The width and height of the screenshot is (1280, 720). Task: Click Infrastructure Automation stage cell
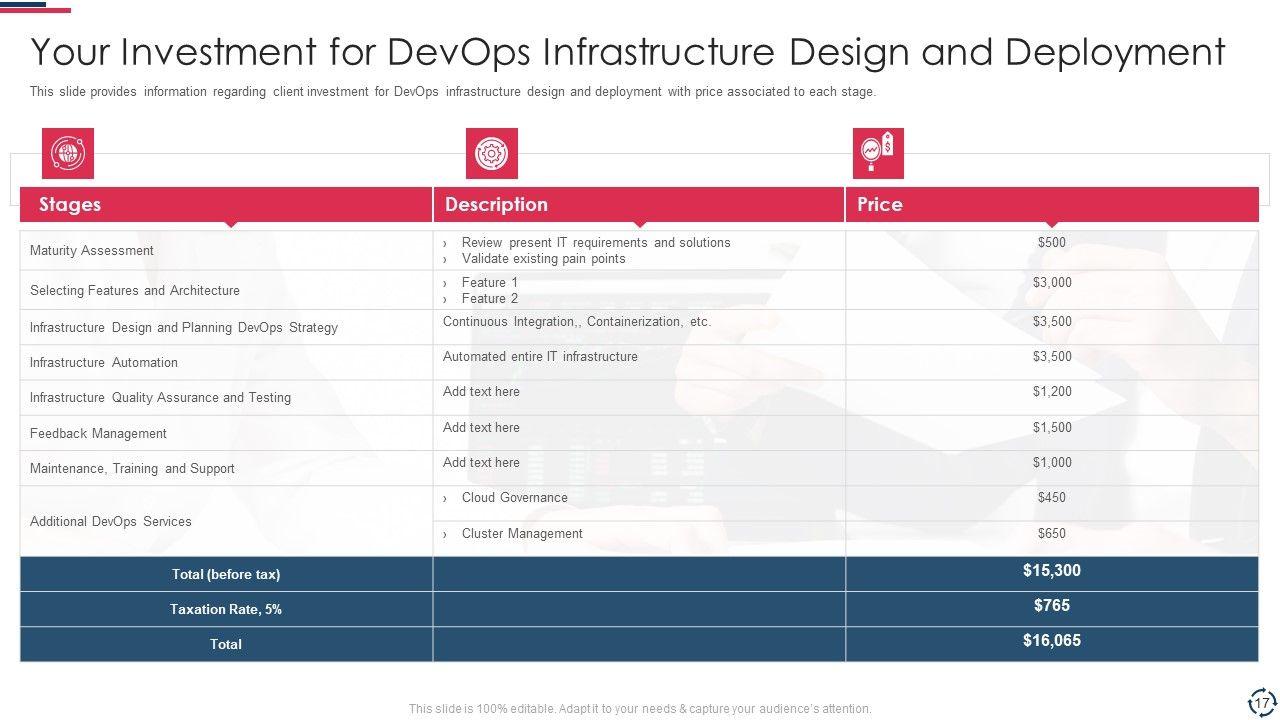[x=104, y=363]
